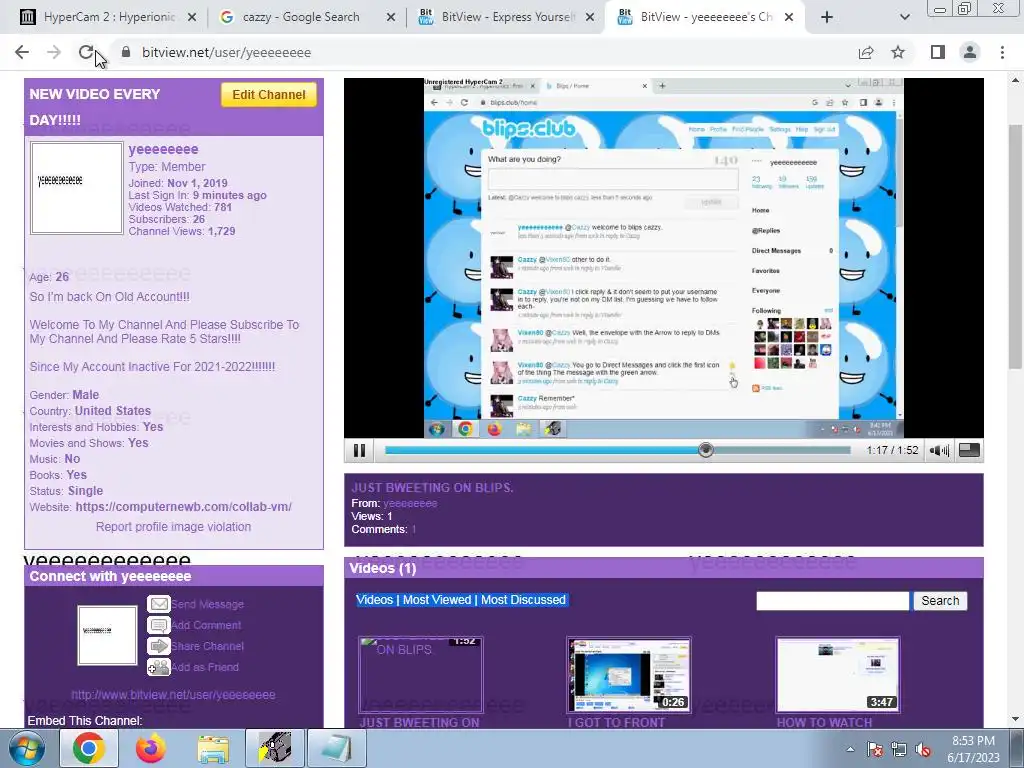Open the 3:47 video thumbnail
1024x768 pixels.
(x=838, y=675)
